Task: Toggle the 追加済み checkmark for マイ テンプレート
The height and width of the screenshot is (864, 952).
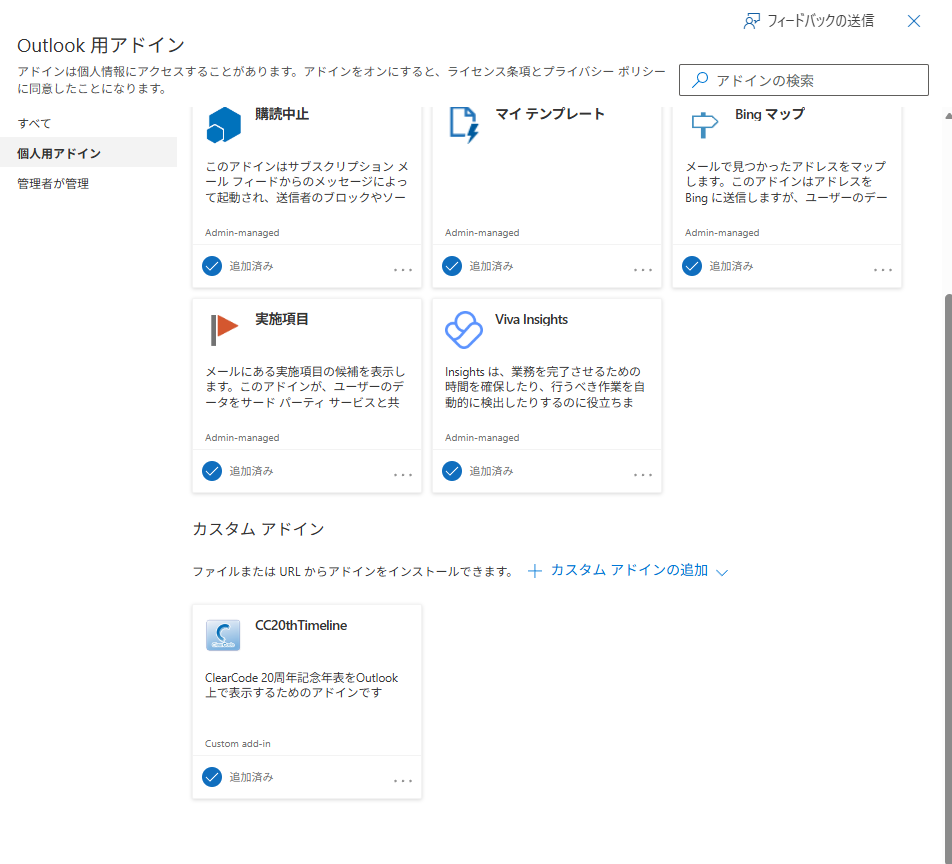Action: click(x=452, y=266)
